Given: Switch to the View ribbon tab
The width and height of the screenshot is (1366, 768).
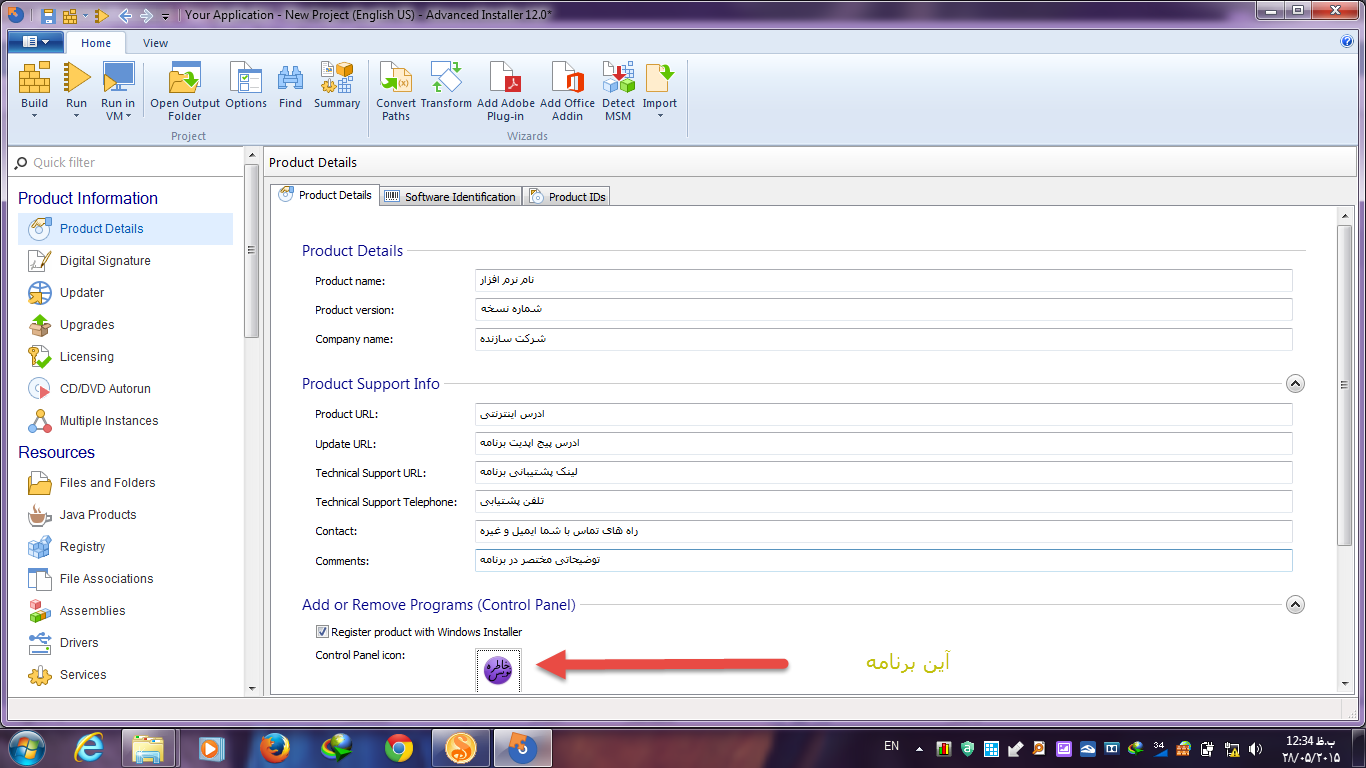Looking at the screenshot, I should click(155, 43).
